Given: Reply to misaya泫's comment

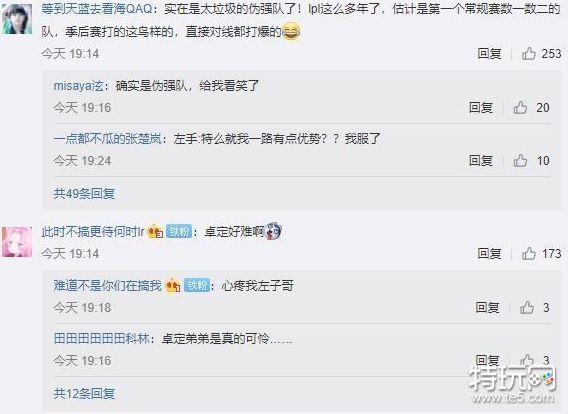Looking at the screenshot, I should click(x=481, y=108).
